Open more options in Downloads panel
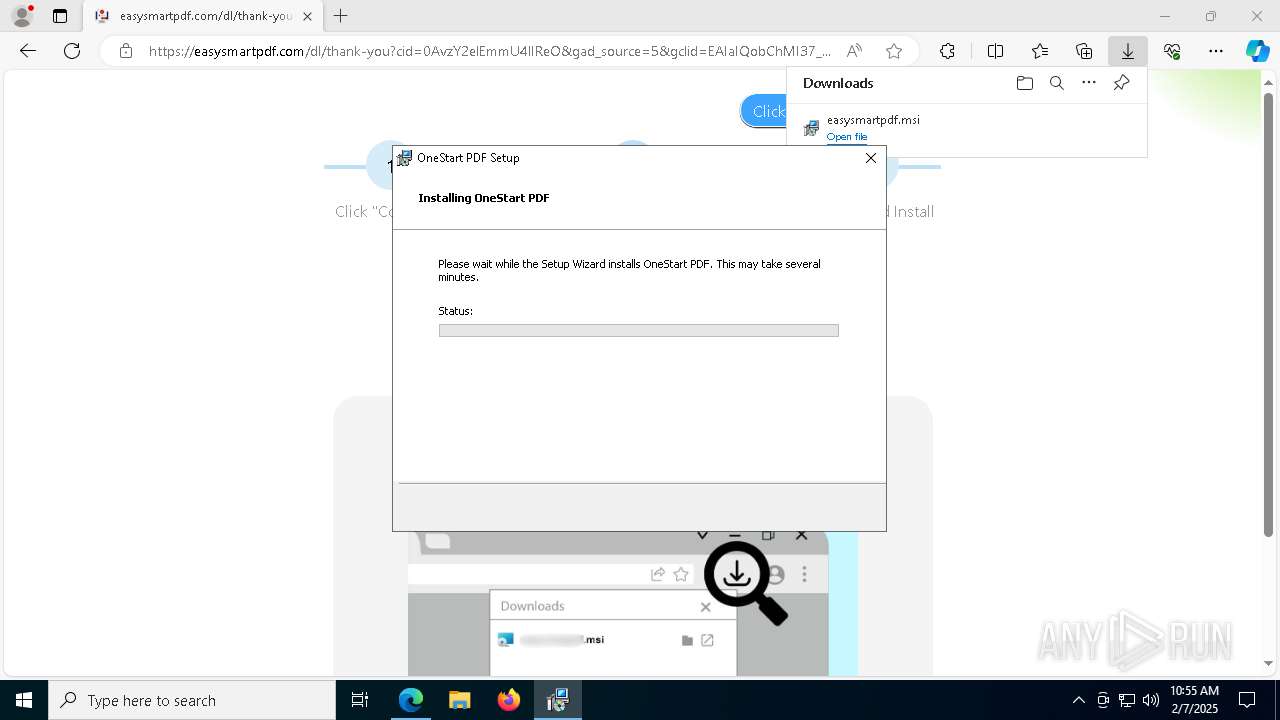The height and width of the screenshot is (720, 1280). coord(1089,83)
